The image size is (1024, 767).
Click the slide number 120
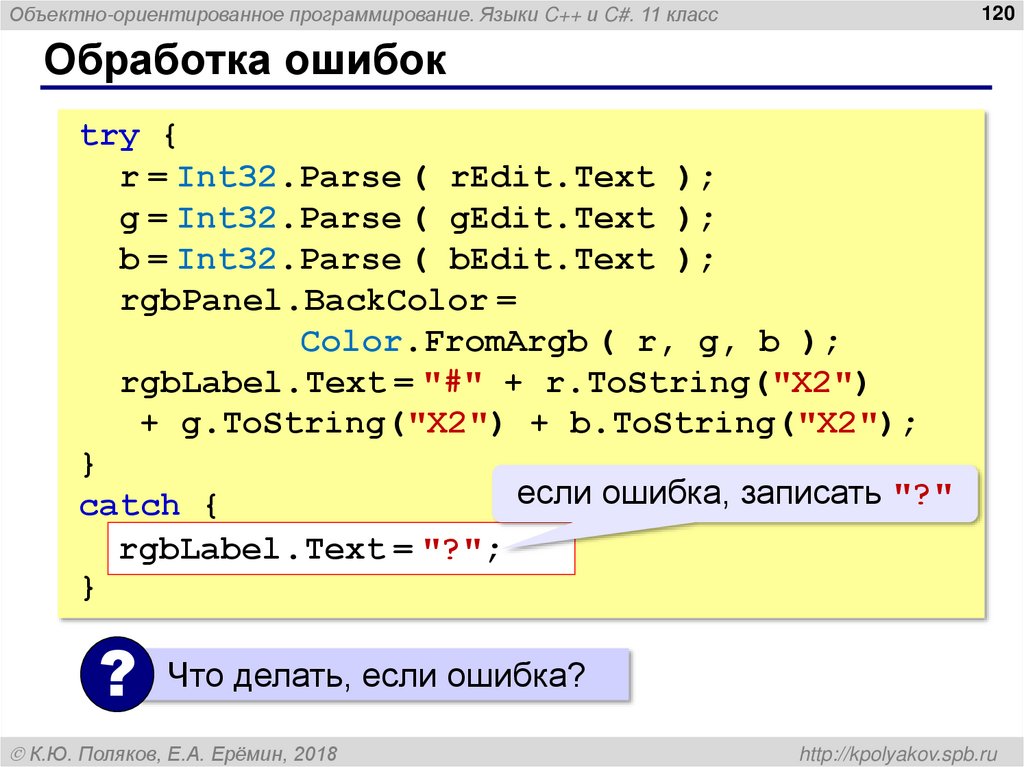coord(997,13)
